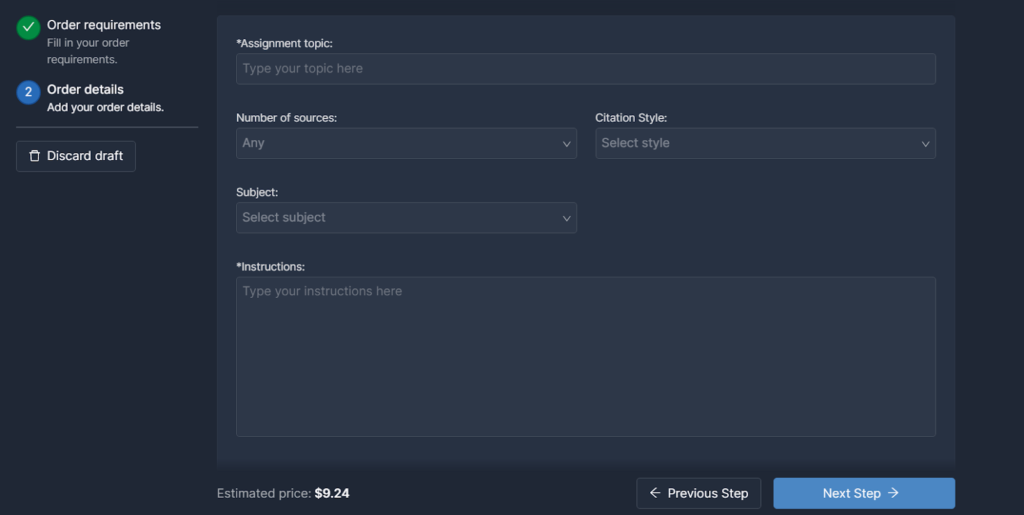Image resolution: width=1024 pixels, height=515 pixels.
Task: Click the chevron in Number of sources field
Action: pyautogui.click(x=566, y=144)
